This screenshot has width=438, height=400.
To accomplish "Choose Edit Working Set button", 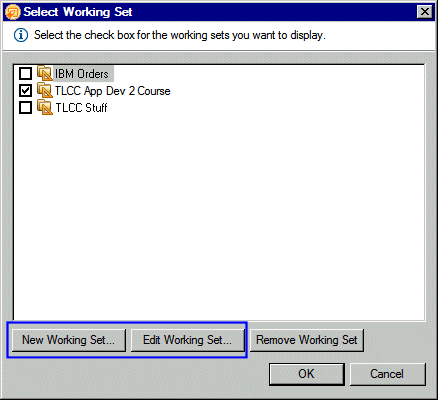I will tap(188, 340).
